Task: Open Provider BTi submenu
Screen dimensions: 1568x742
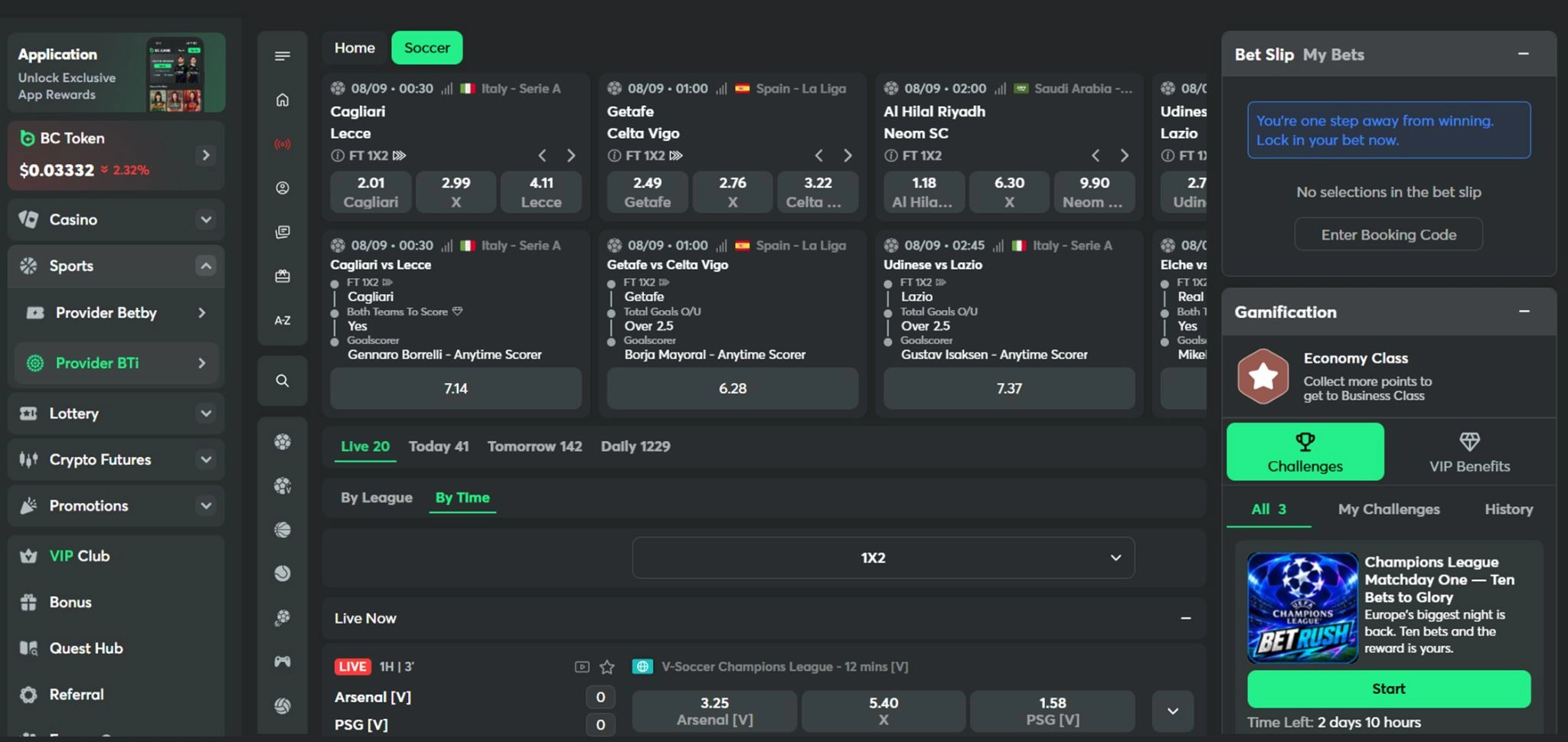Action: click(116, 363)
